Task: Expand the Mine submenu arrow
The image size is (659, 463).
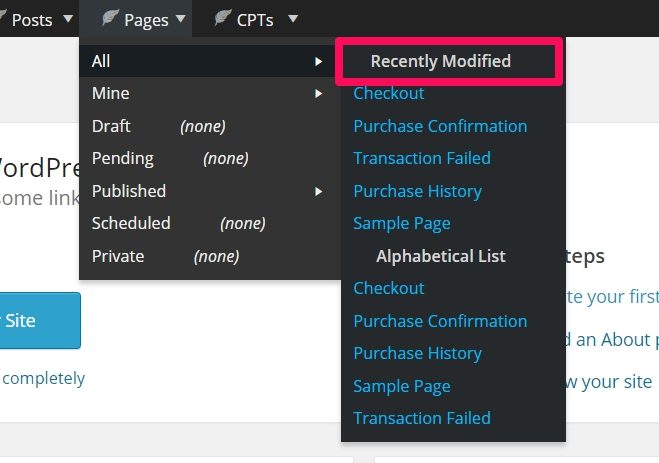Action: [x=318, y=94]
